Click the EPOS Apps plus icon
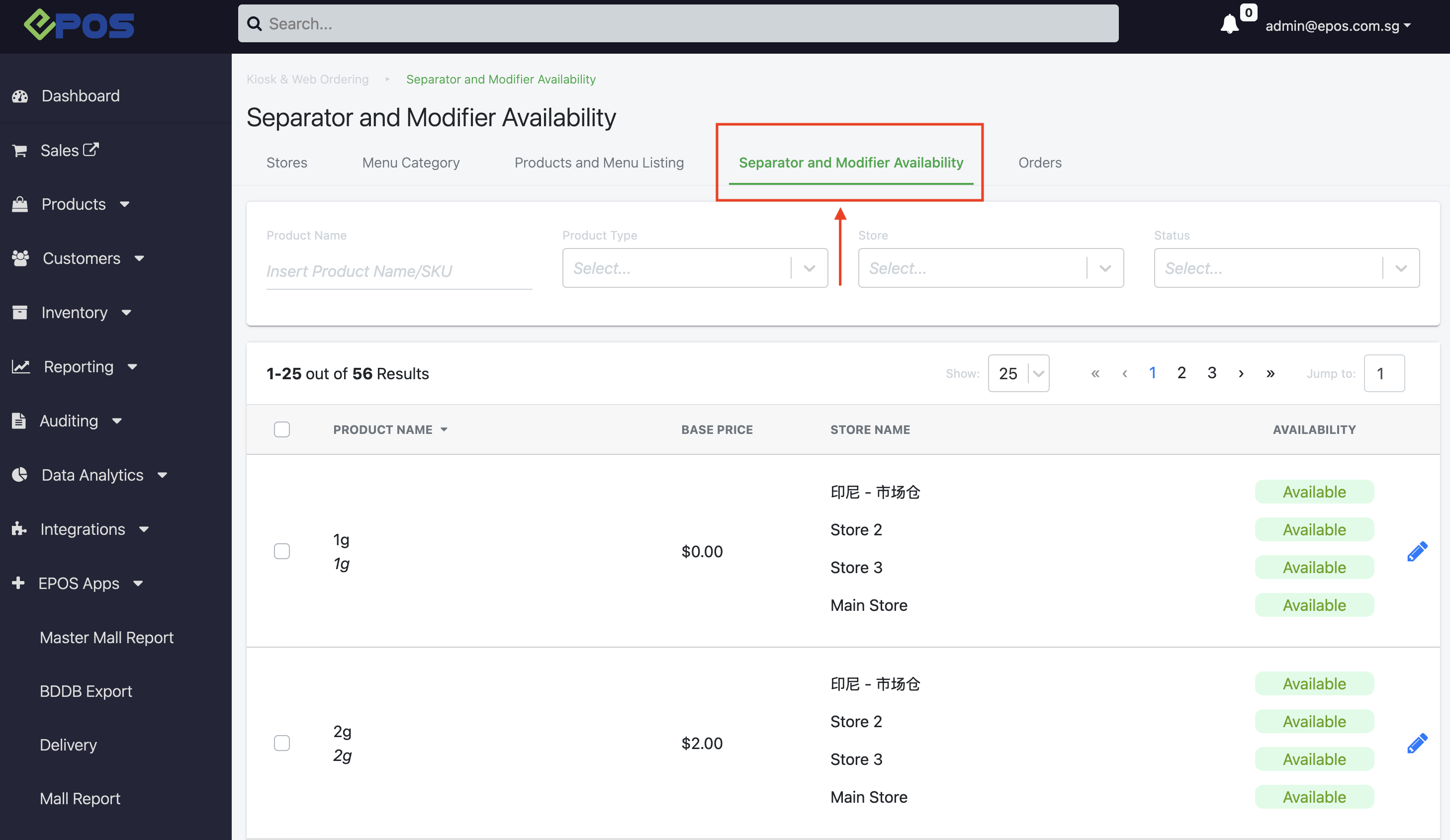Image resolution: width=1450 pixels, height=840 pixels. tap(18, 583)
